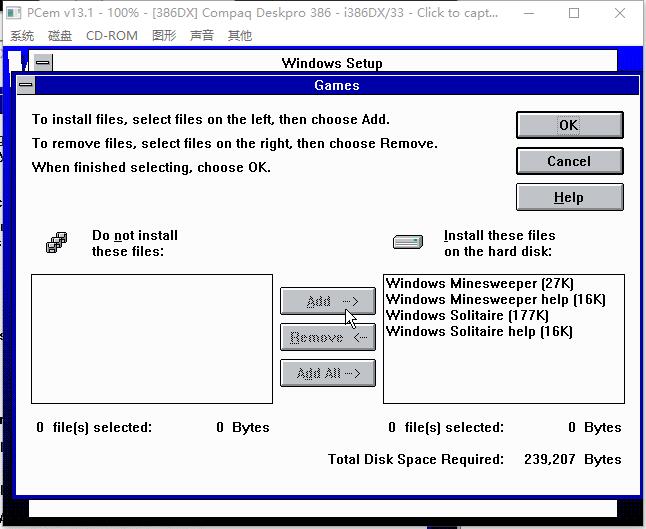
Task: Minimize the PCem window
Action: click(x=529, y=13)
